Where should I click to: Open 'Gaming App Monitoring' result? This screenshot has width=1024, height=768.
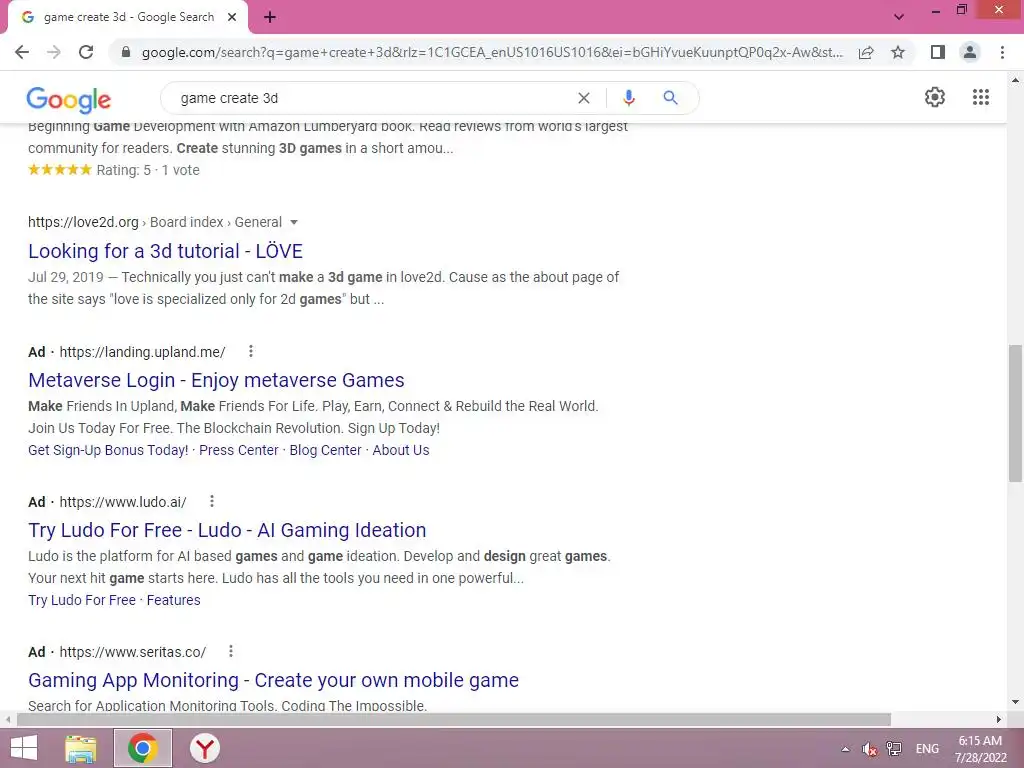[x=273, y=680]
